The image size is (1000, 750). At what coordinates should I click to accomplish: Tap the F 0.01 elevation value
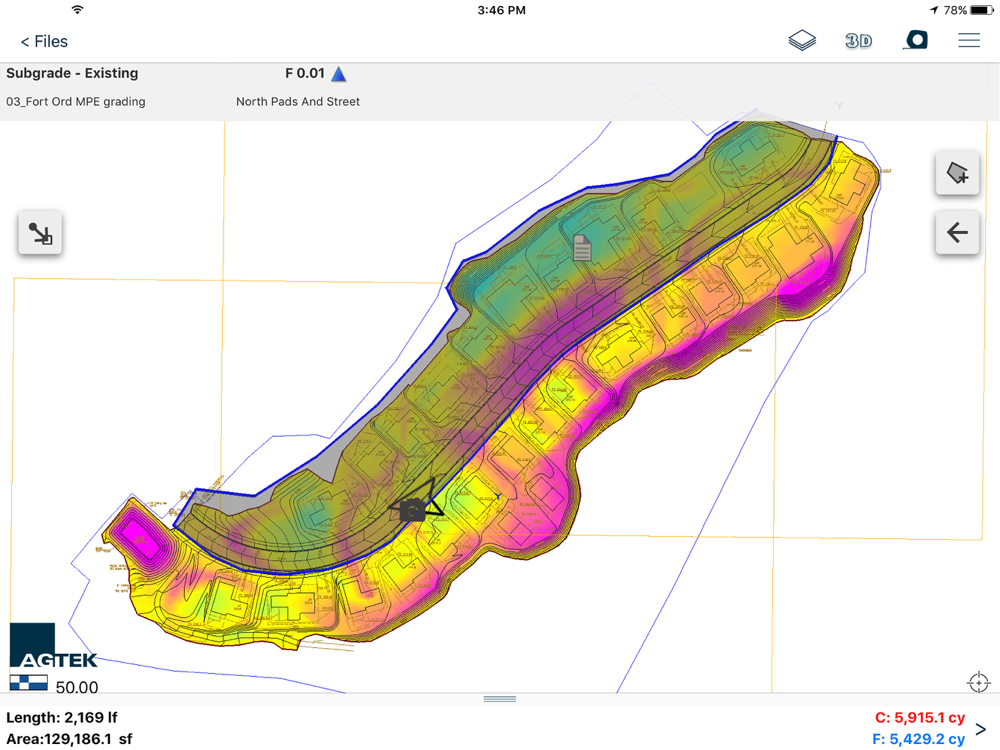(x=305, y=73)
